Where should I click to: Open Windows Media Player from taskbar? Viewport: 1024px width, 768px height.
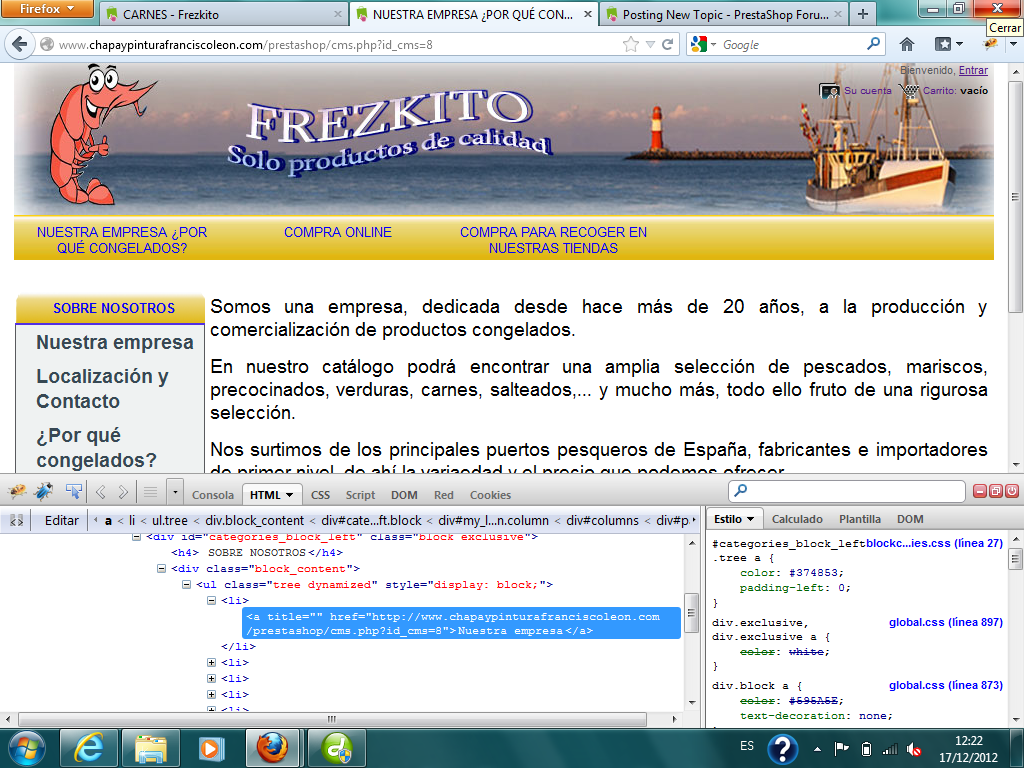coord(211,748)
